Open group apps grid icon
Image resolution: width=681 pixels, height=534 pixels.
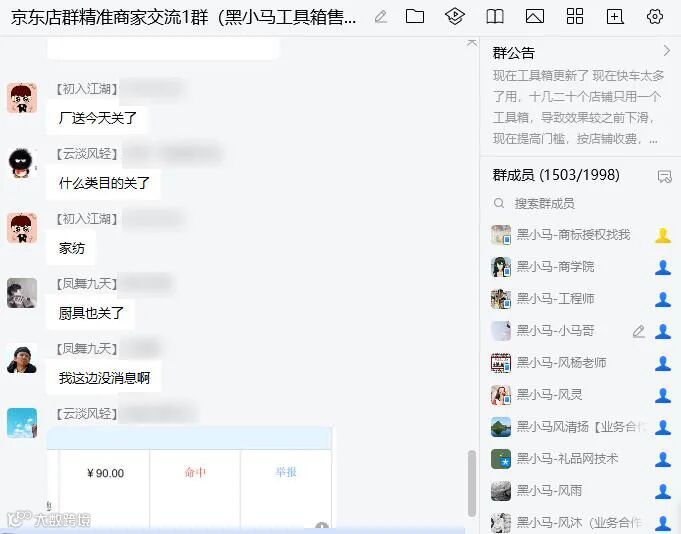pyautogui.click(x=575, y=16)
